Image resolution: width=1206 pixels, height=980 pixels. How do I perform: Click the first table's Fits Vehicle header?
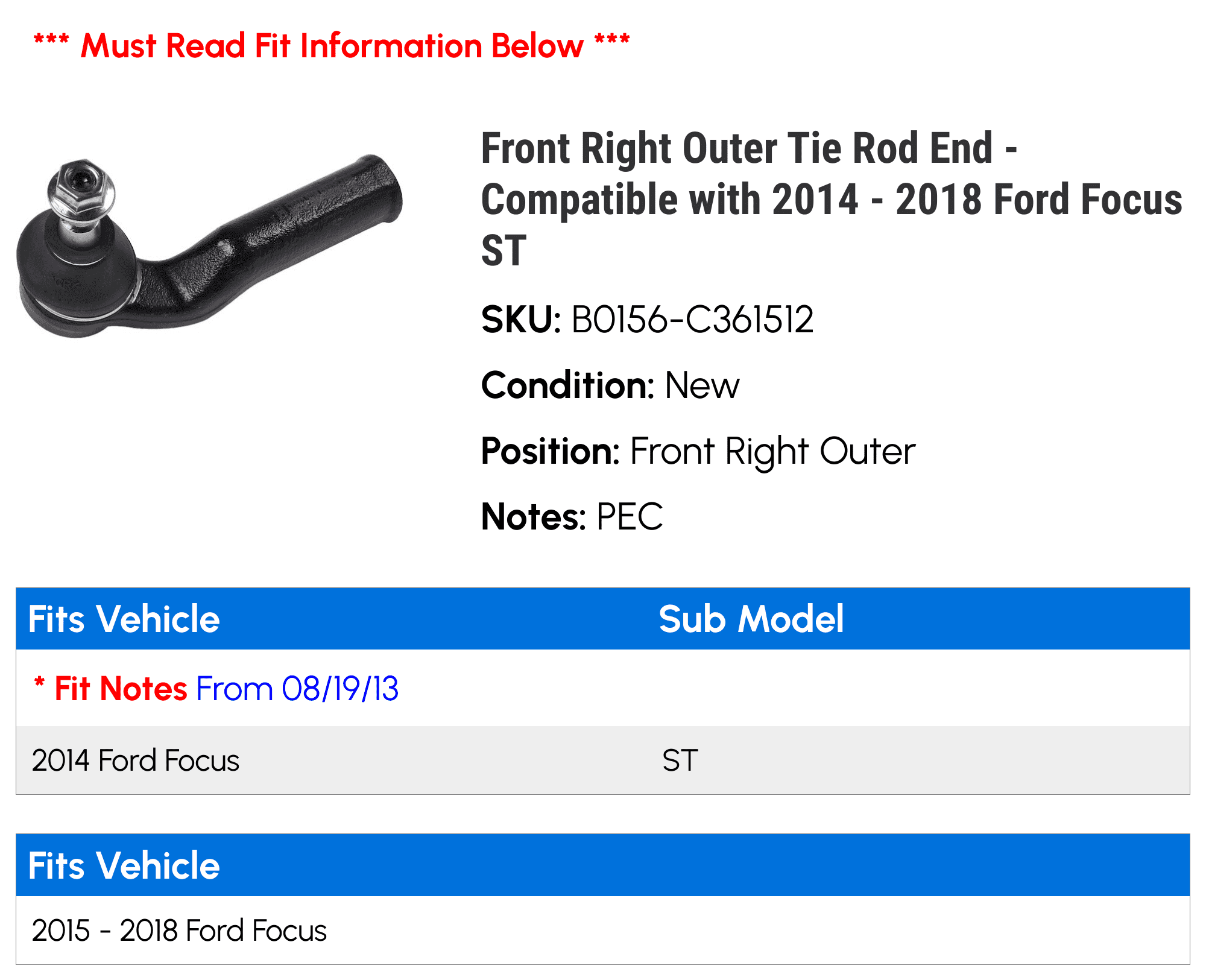[124, 619]
